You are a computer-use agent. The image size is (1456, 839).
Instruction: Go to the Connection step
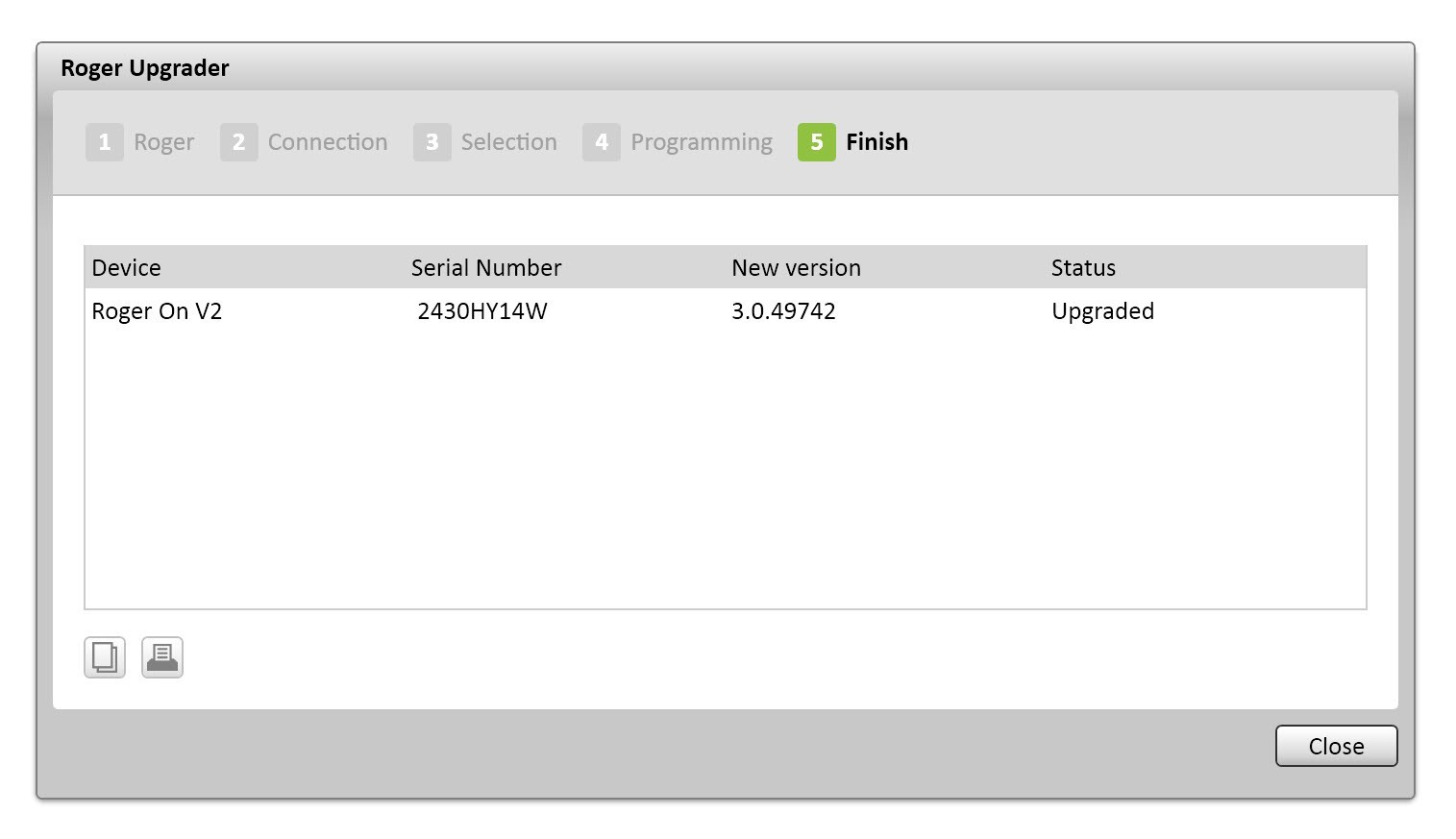coord(328,142)
